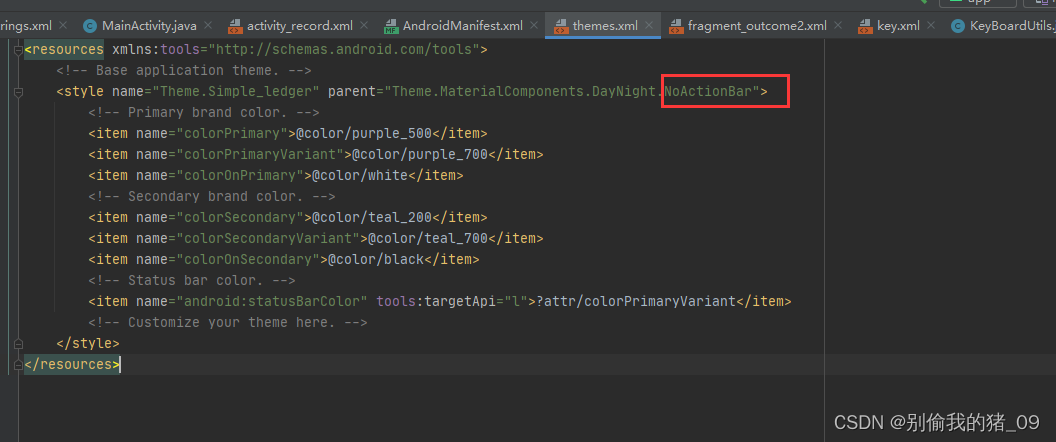This screenshot has width=1056, height=442.
Task: Click the ?attr/colorPrimaryVariant status bar value
Action: pos(636,301)
